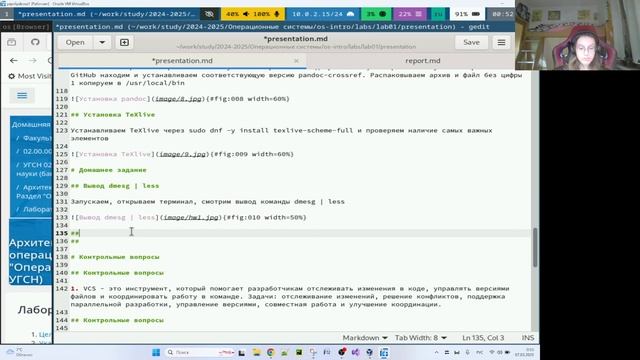The height and width of the screenshot is (360, 640).
Task: Click the heading '## Вывод dmesg | less'
Action: tap(115, 186)
